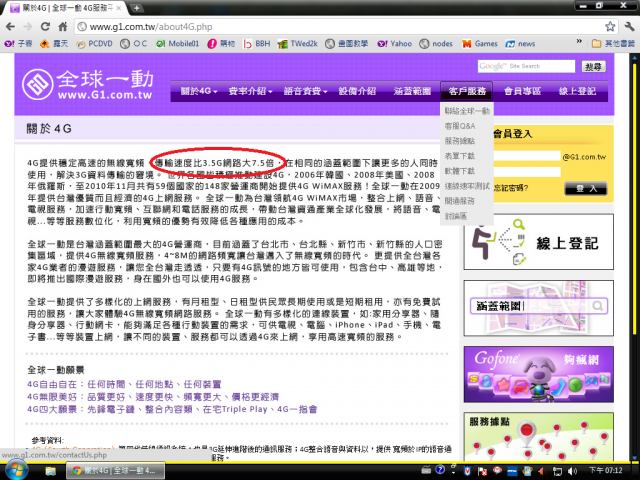The image size is (640, 480).
Task: Open the 4G自由自在 vision link
Action: click(x=124, y=384)
